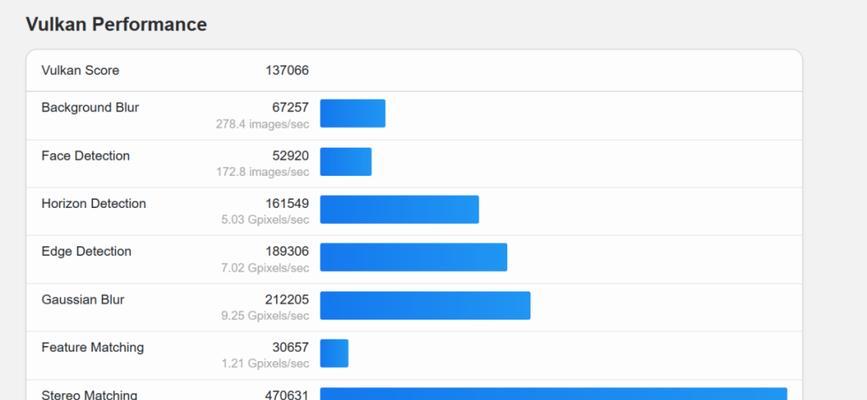Click the Edge Detection score bar
The width and height of the screenshot is (867, 400).
point(414,257)
